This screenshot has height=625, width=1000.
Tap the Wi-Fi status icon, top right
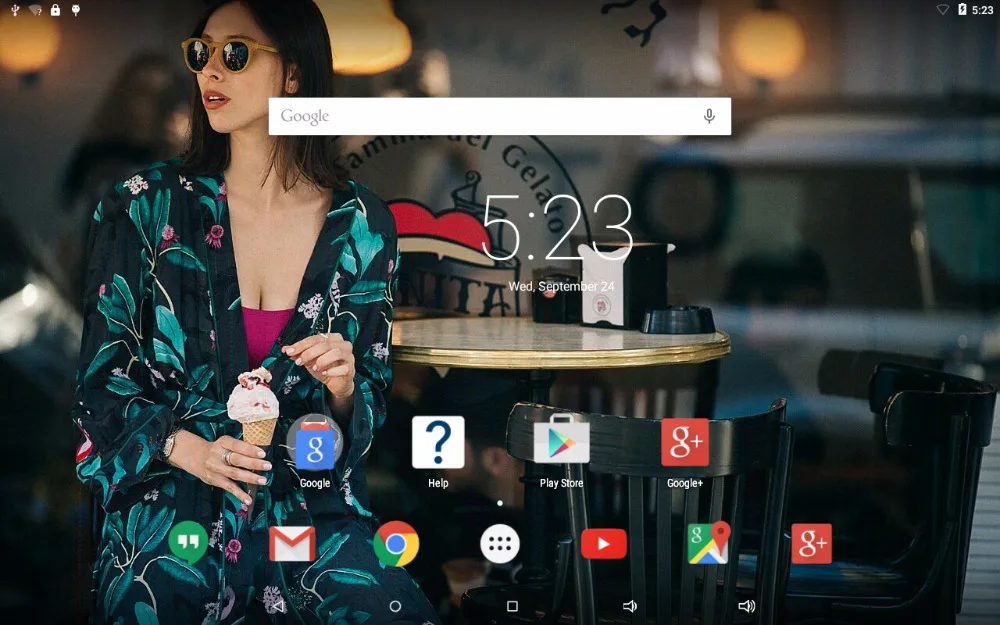tap(942, 10)
